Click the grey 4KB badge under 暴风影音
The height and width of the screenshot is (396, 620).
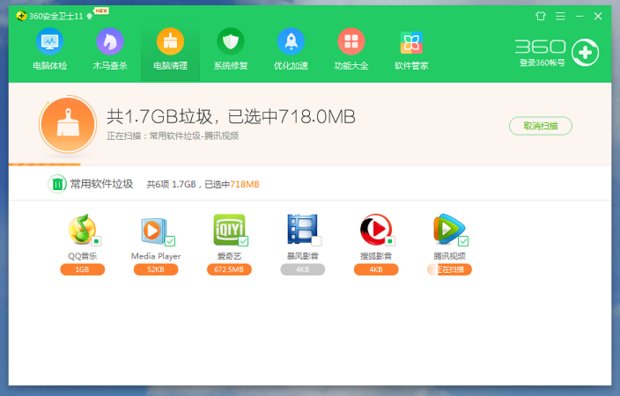coord(302,270)
